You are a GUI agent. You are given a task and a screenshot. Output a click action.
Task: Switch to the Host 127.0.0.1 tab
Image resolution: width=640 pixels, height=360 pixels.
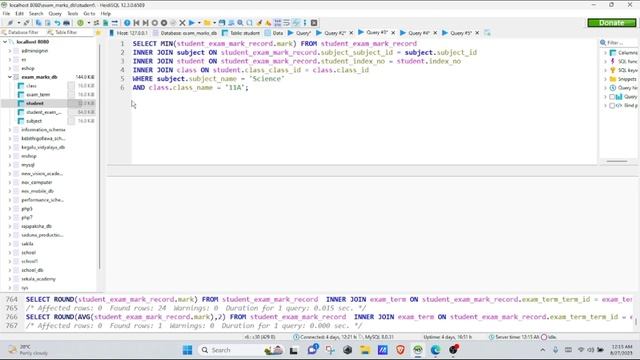pos(129,33)
